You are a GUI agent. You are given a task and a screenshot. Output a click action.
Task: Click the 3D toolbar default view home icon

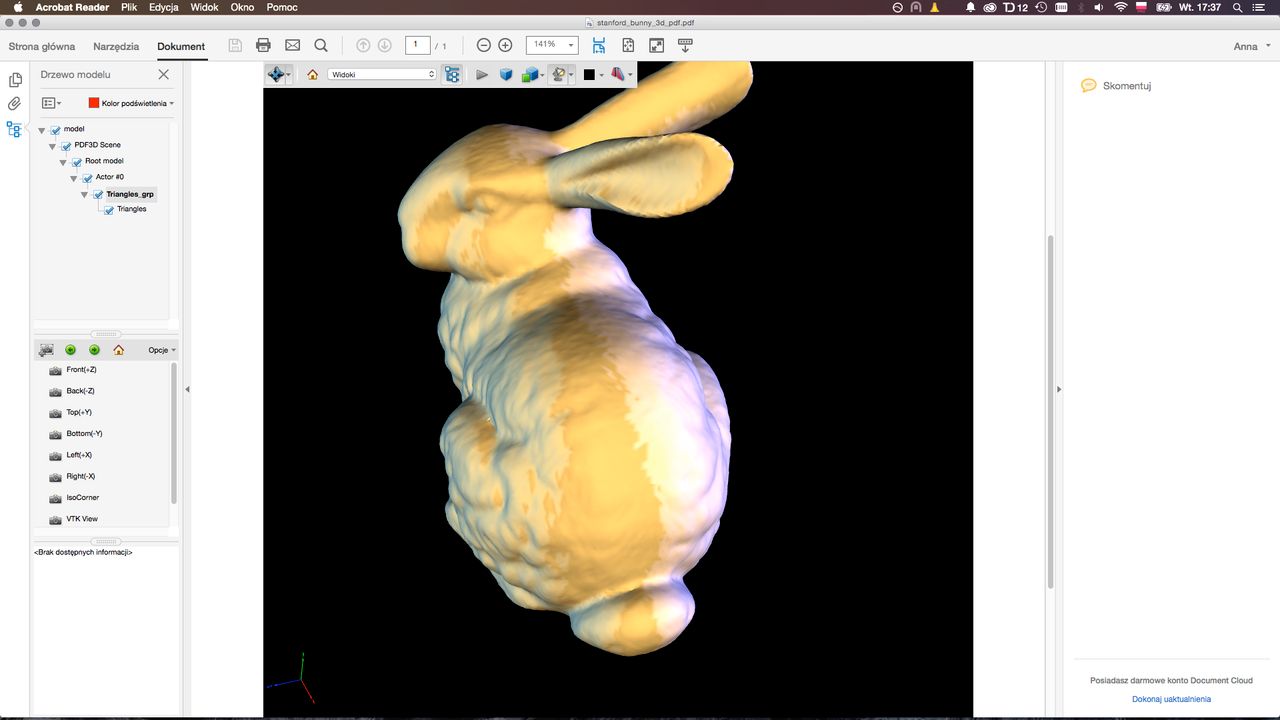313,74
